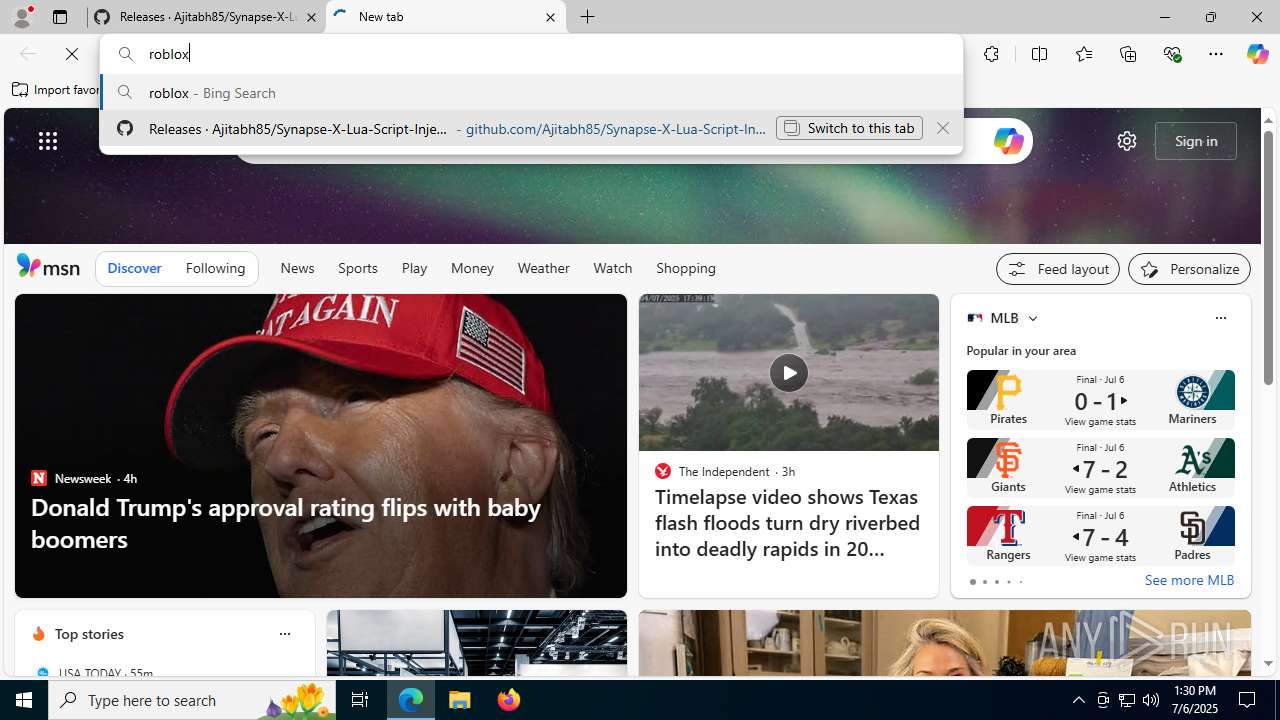
Task: Expand the MLB league dropdown
Action: tap(1032, 318)
